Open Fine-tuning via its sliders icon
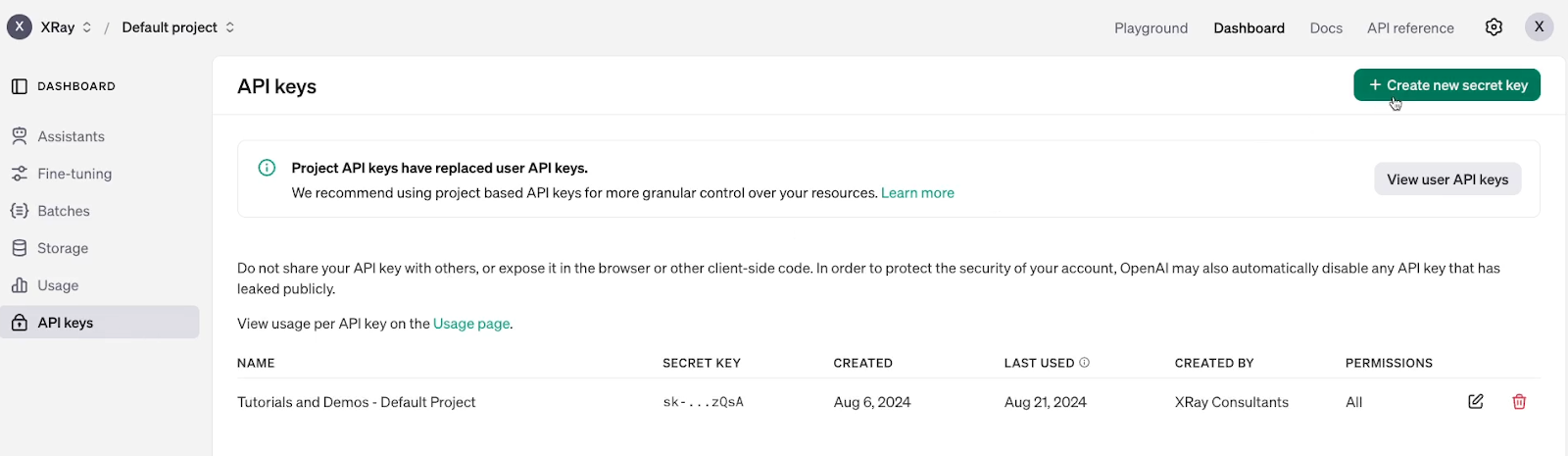The image size is (1568, 456). [20, 174]
